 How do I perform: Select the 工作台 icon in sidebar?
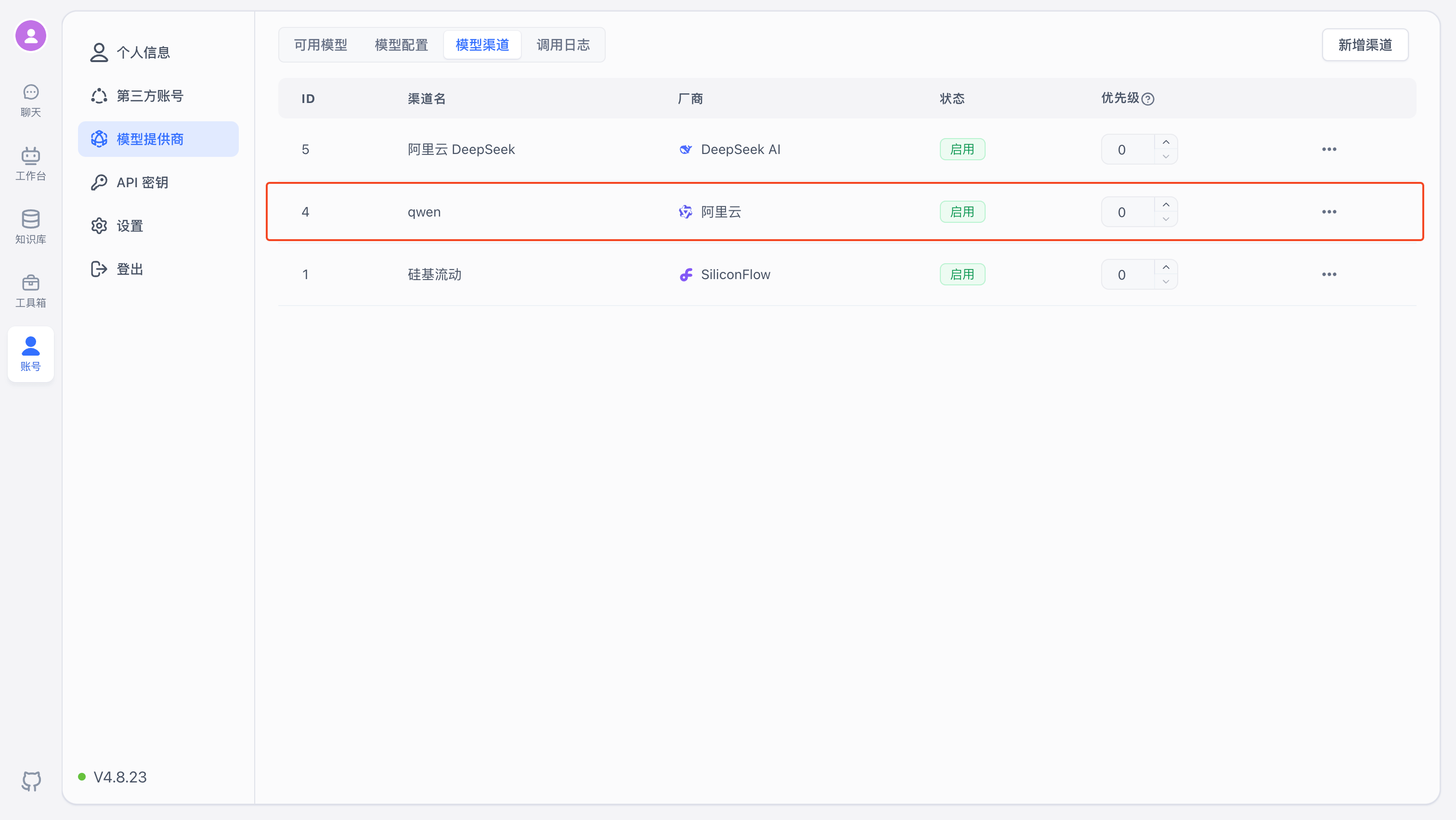coord(30,163)
